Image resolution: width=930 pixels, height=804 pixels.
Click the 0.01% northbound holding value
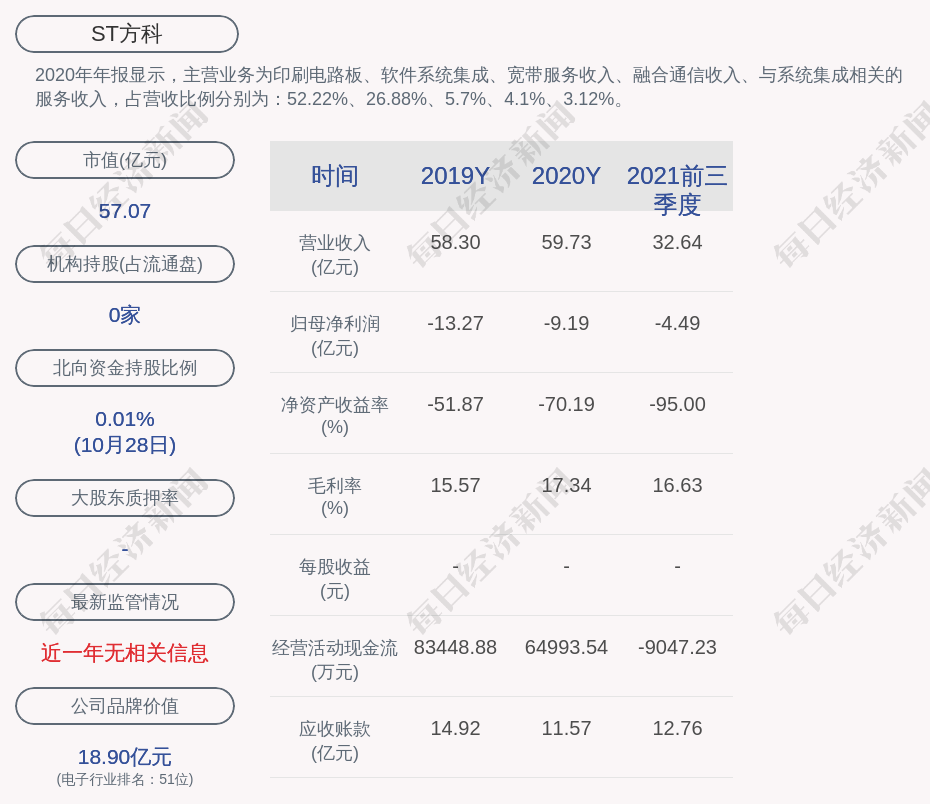click(x=125, y=419)
